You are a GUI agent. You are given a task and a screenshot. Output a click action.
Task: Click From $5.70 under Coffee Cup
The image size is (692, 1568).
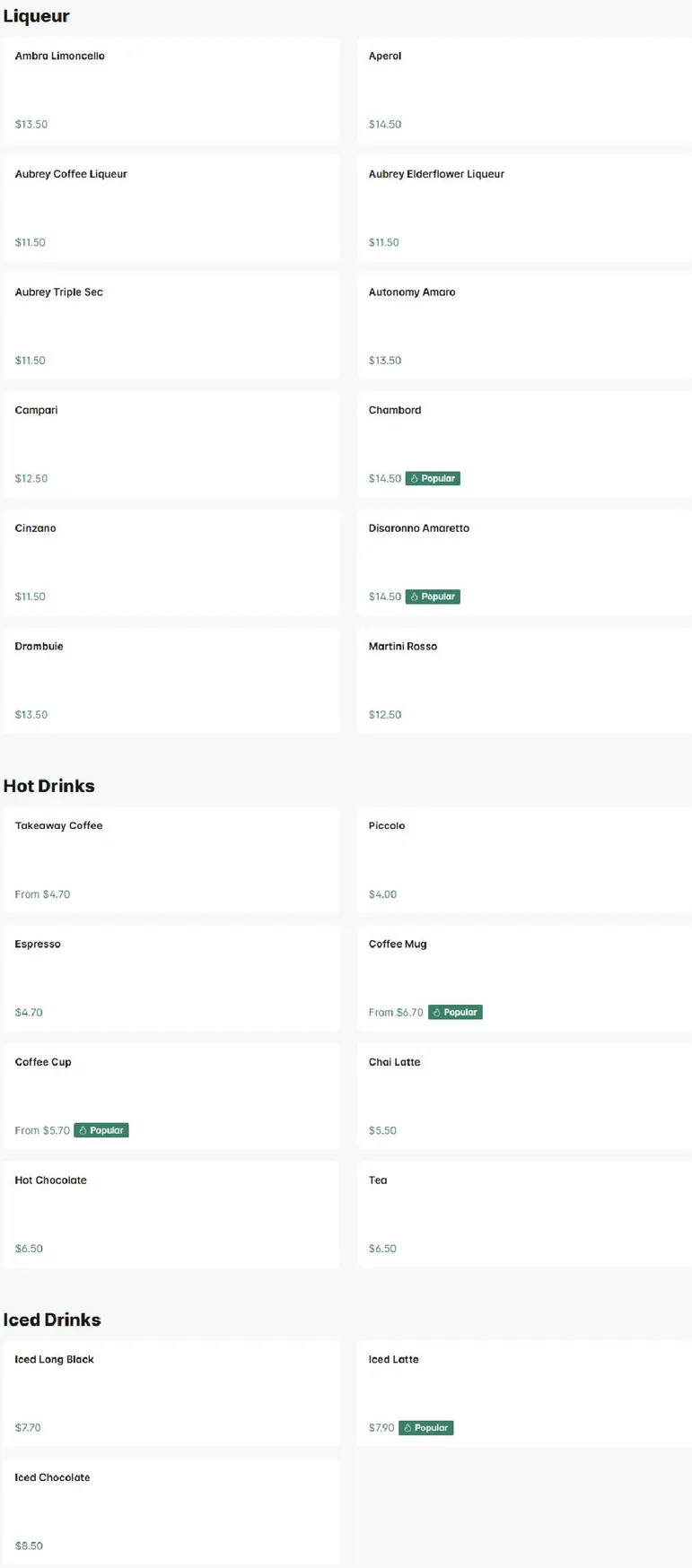pos(42,1130)
